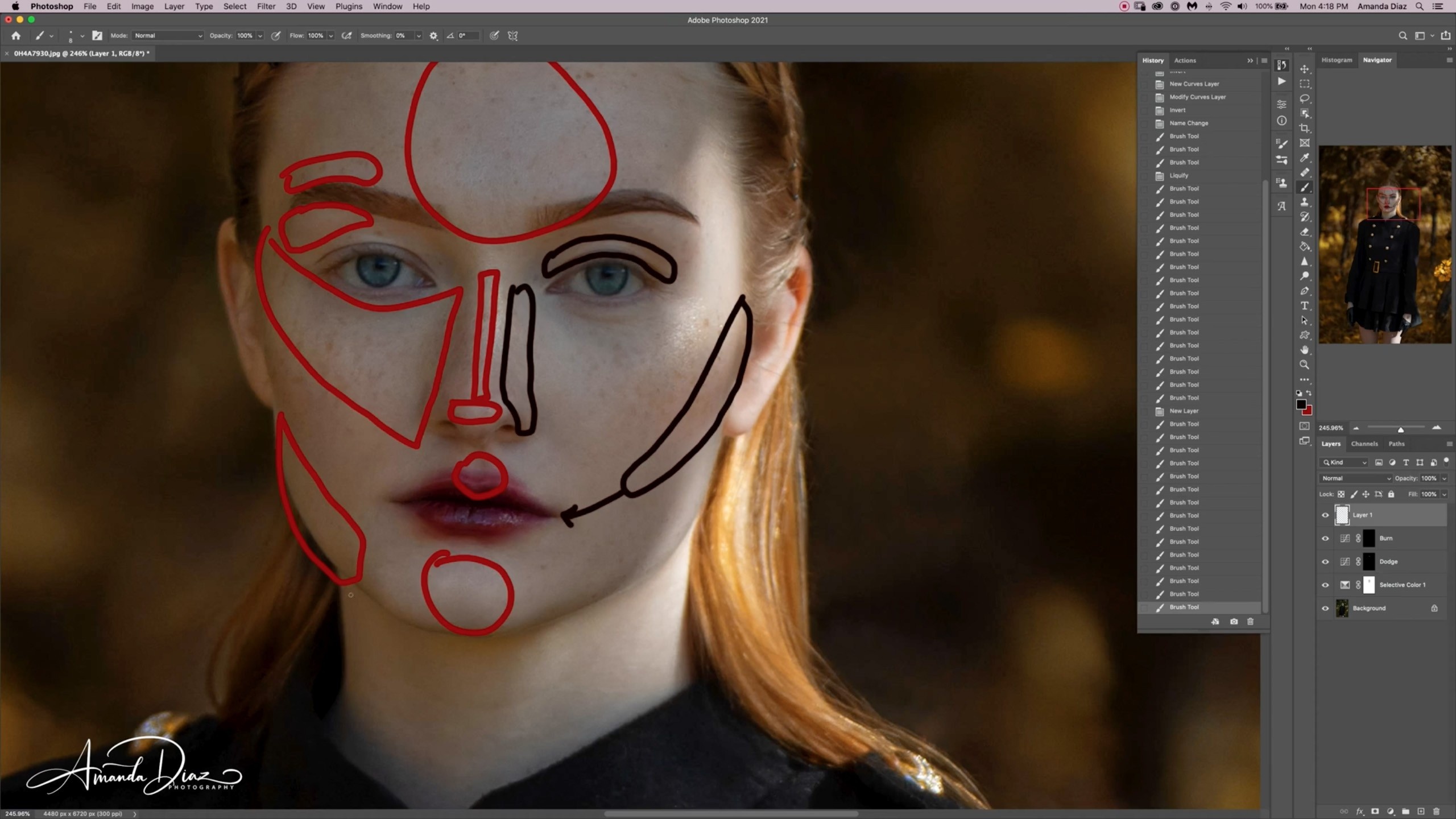The image size is (1456, 819).
Task: Select the Eraser tool
Action: [x=1305, y=231]
